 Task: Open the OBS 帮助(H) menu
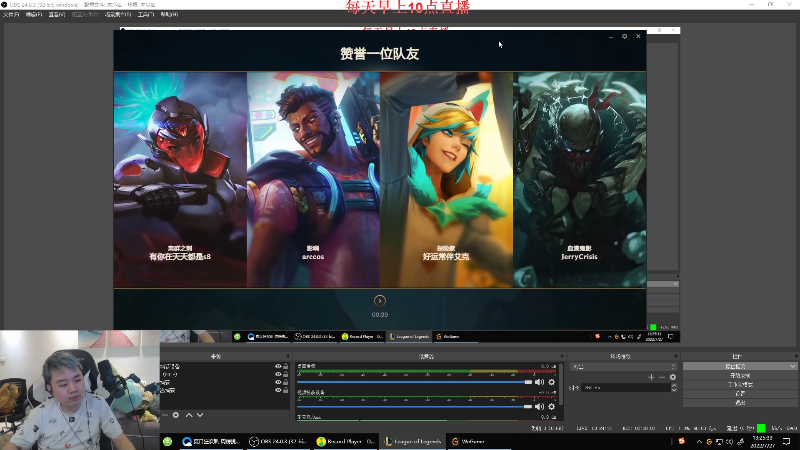[x=169, y=14]
